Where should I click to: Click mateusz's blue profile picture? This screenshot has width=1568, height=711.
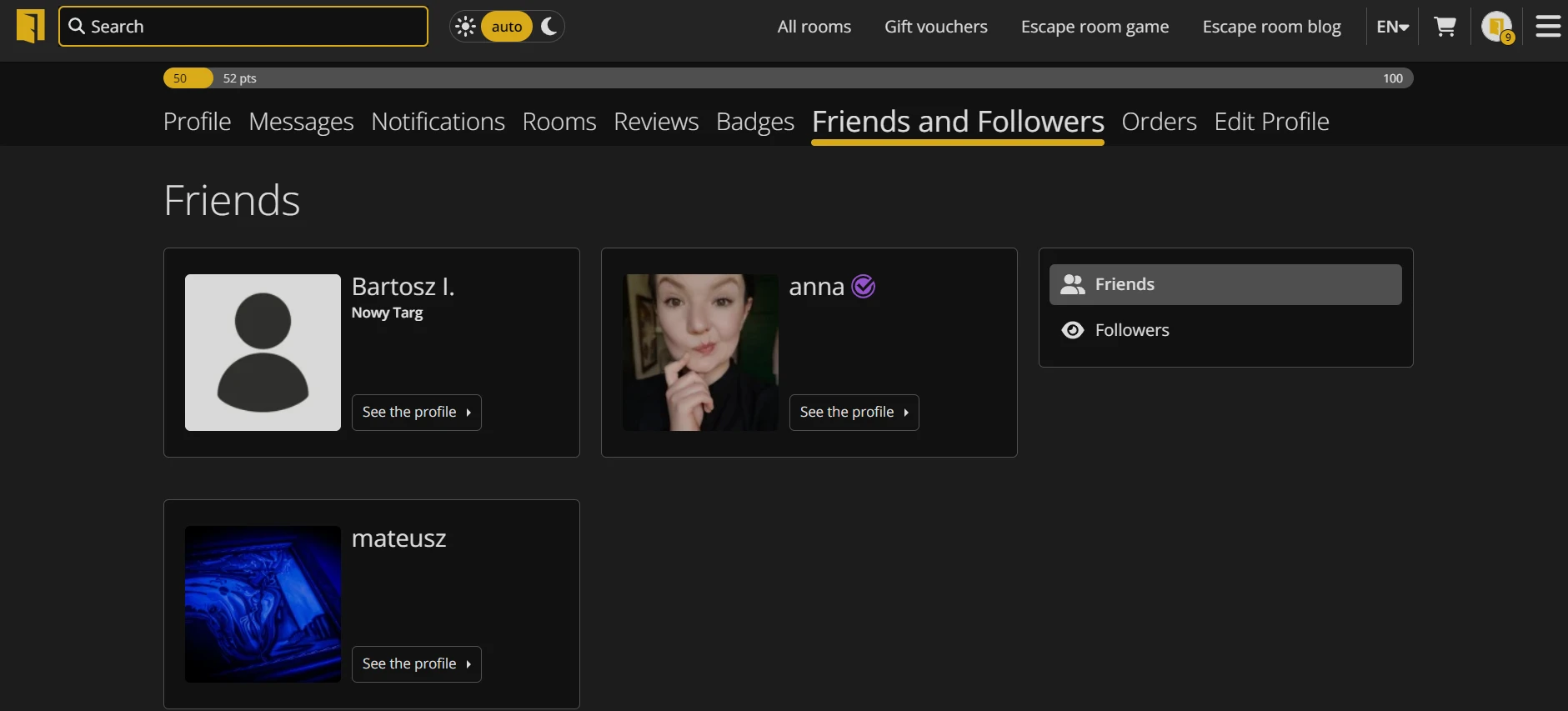[x=263, y=603]
